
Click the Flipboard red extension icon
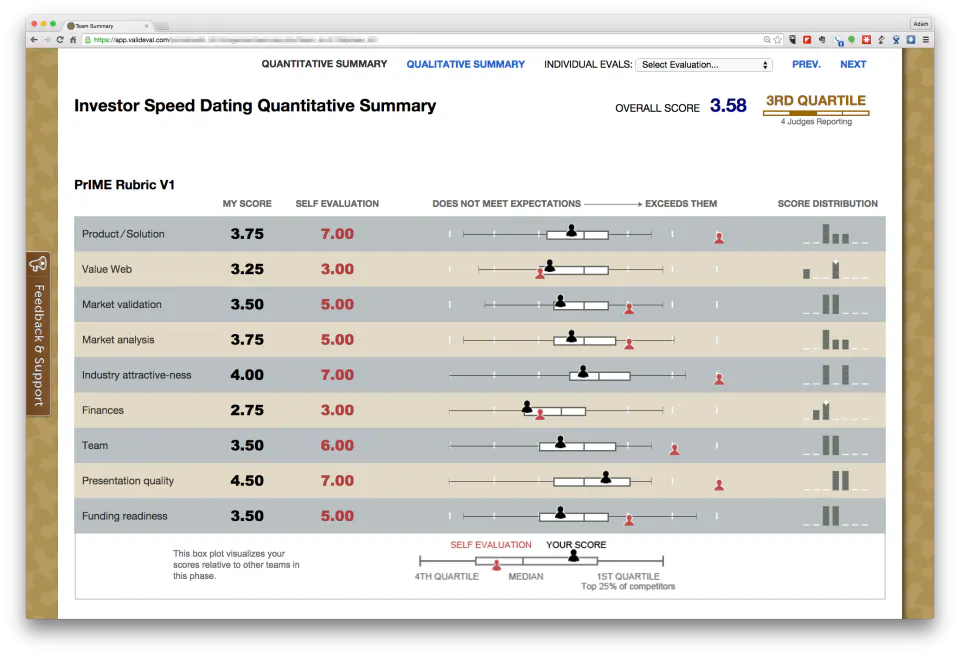point(807,40)
